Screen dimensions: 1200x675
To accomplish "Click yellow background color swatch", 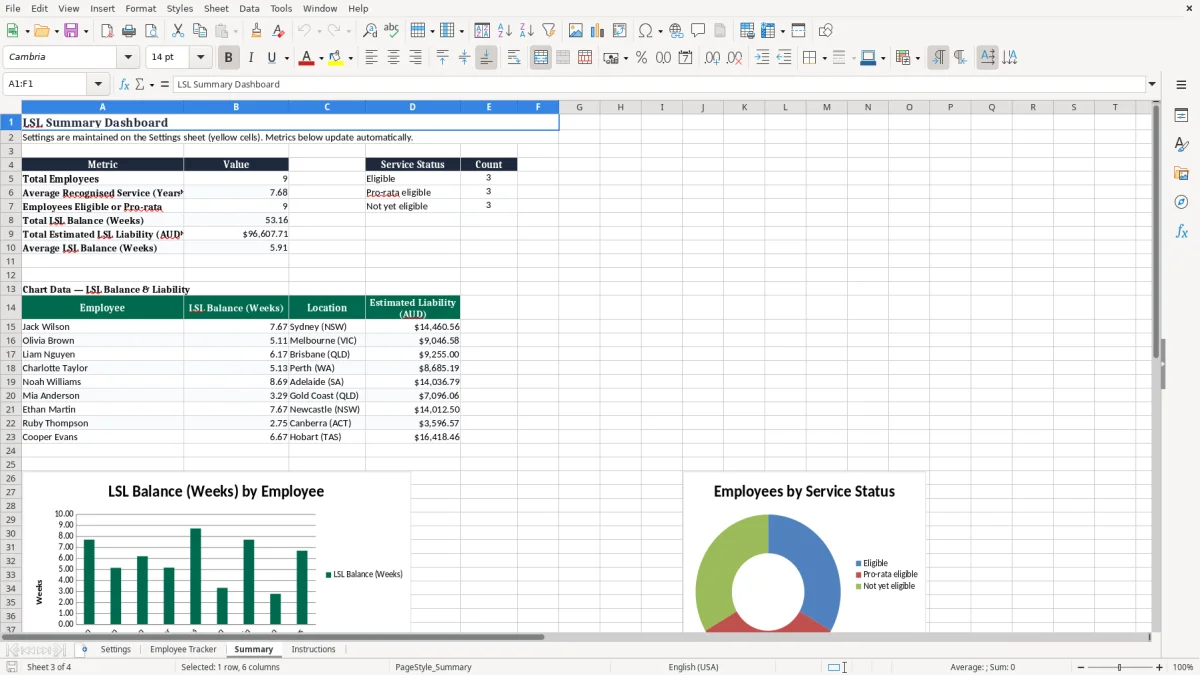I will pyautogui.click(x=336, y=58).
